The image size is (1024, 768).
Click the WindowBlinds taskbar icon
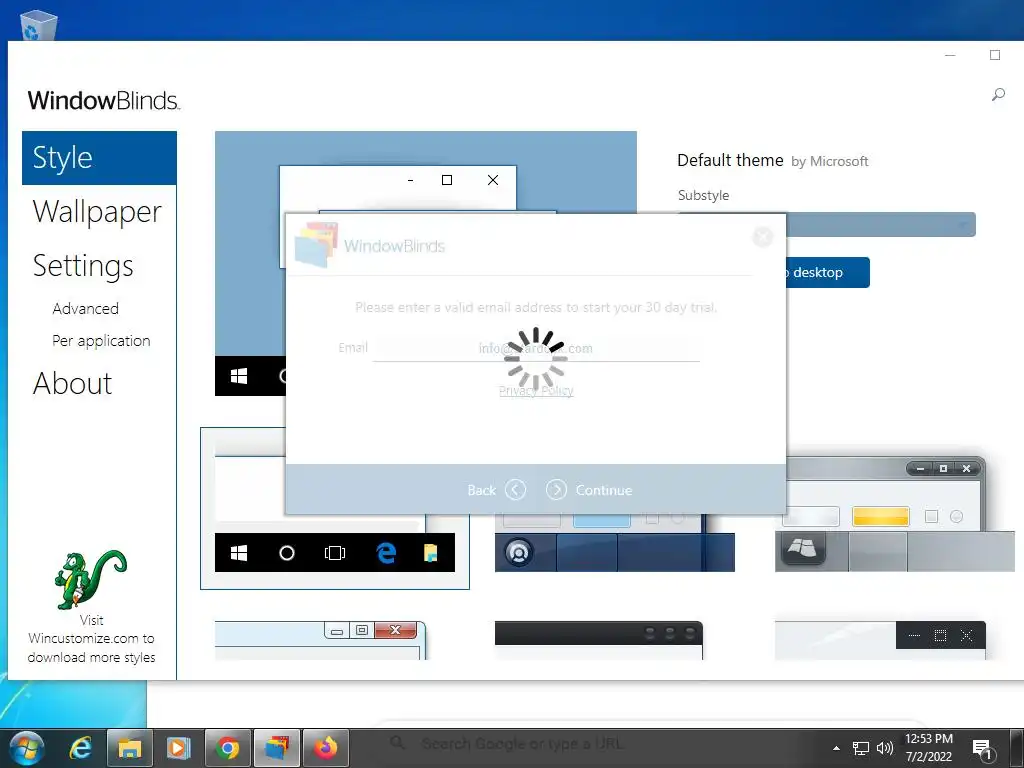click(x=277, y=748)
